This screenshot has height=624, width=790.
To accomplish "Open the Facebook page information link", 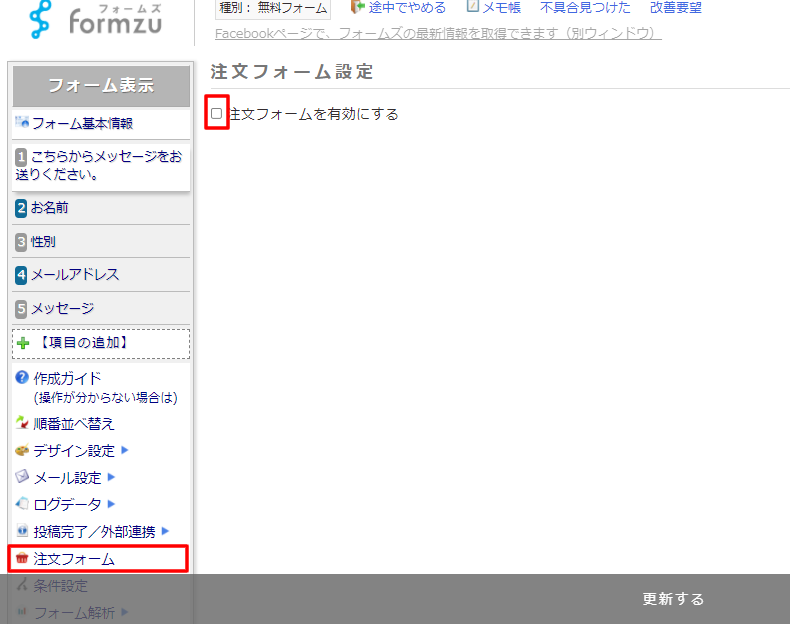I will click(x=438, y=34).
